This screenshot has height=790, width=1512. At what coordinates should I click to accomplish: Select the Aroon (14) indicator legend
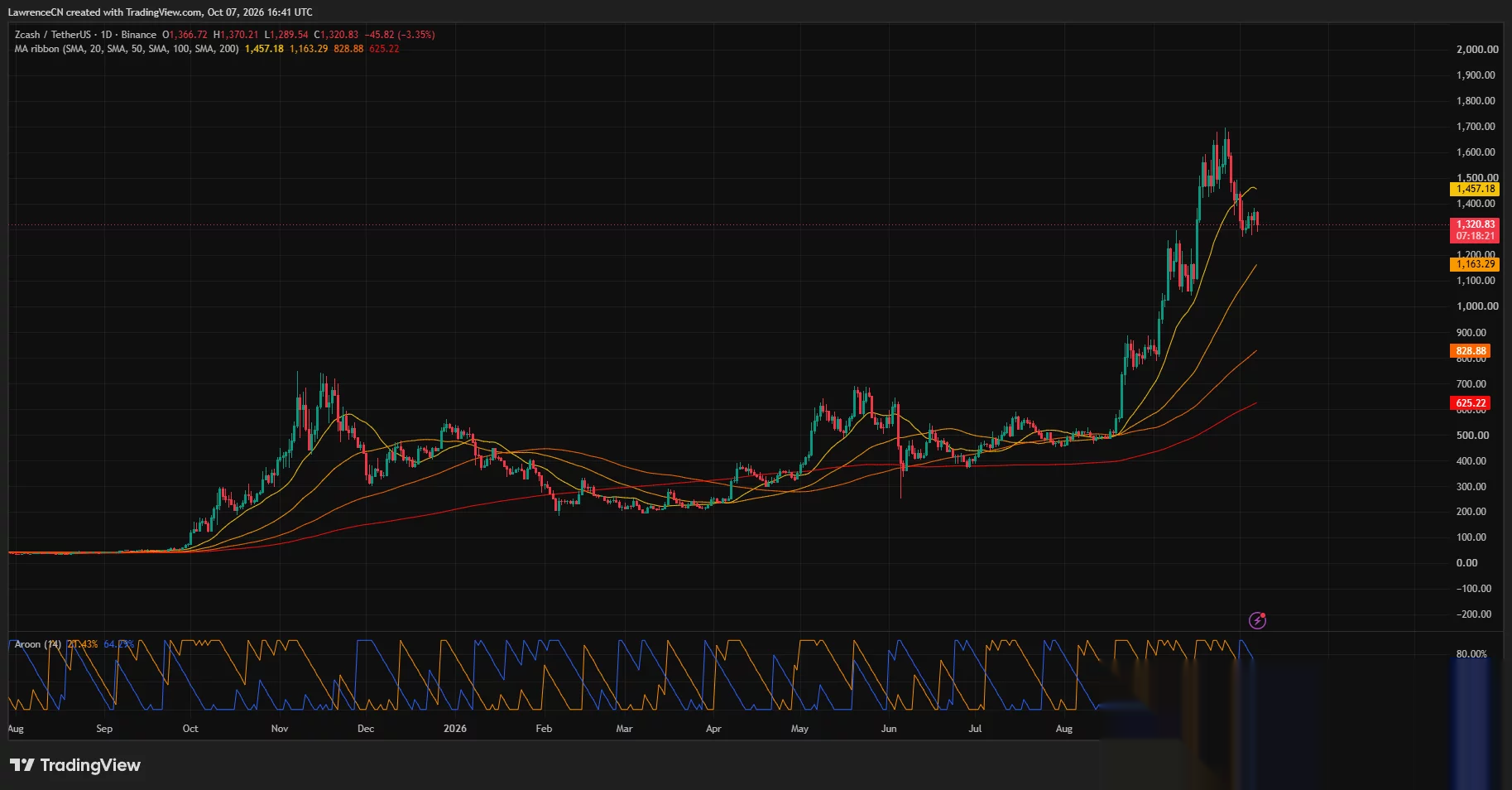38,644
